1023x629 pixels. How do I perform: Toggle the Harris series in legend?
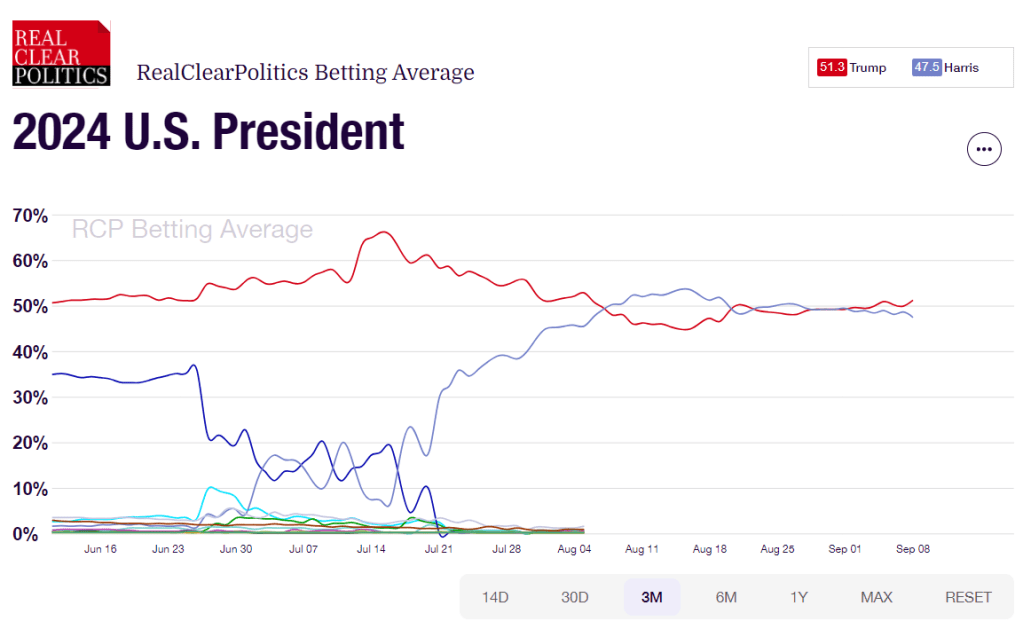(x=961, y=68)
